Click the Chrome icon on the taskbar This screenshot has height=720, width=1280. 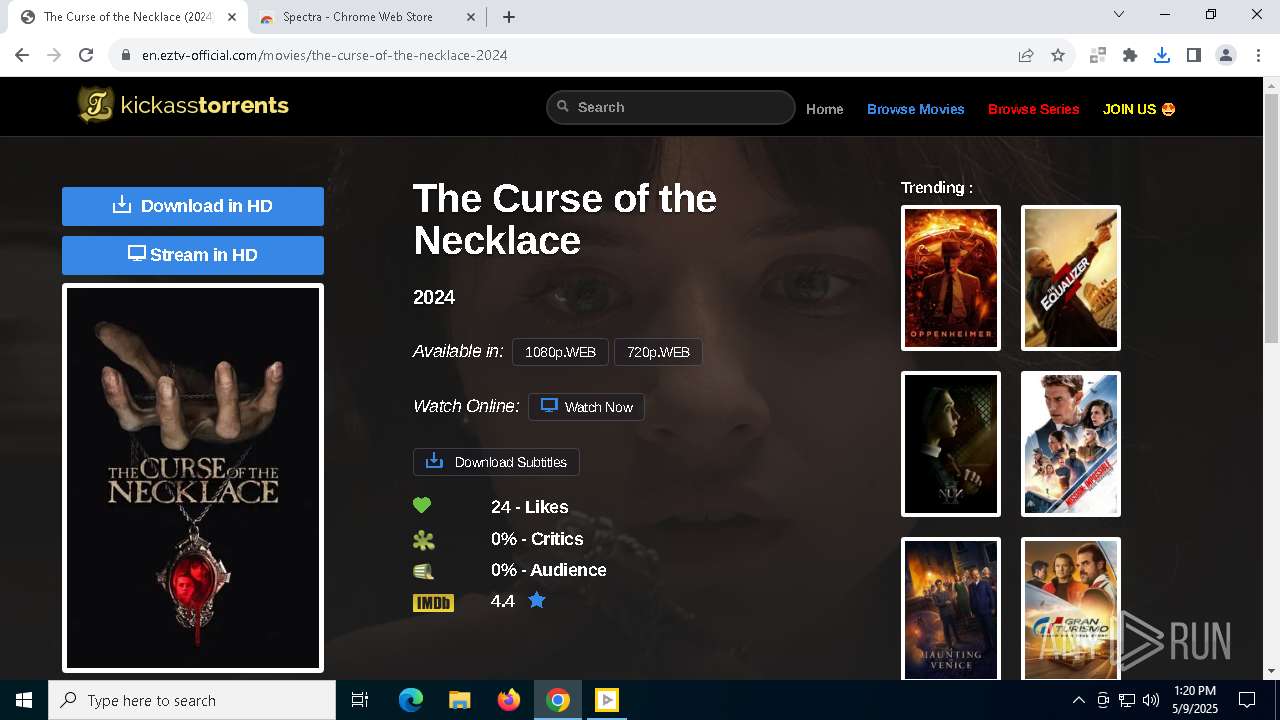558,700
